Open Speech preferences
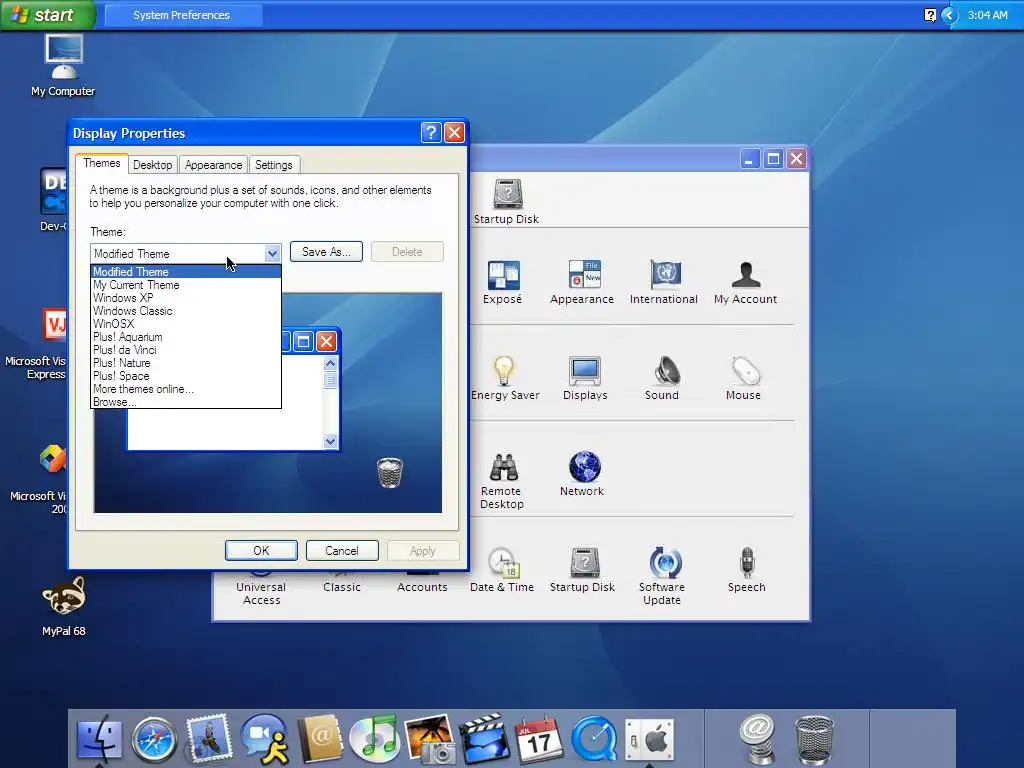Screen dimensions: 1024x768 click(746, 570)
